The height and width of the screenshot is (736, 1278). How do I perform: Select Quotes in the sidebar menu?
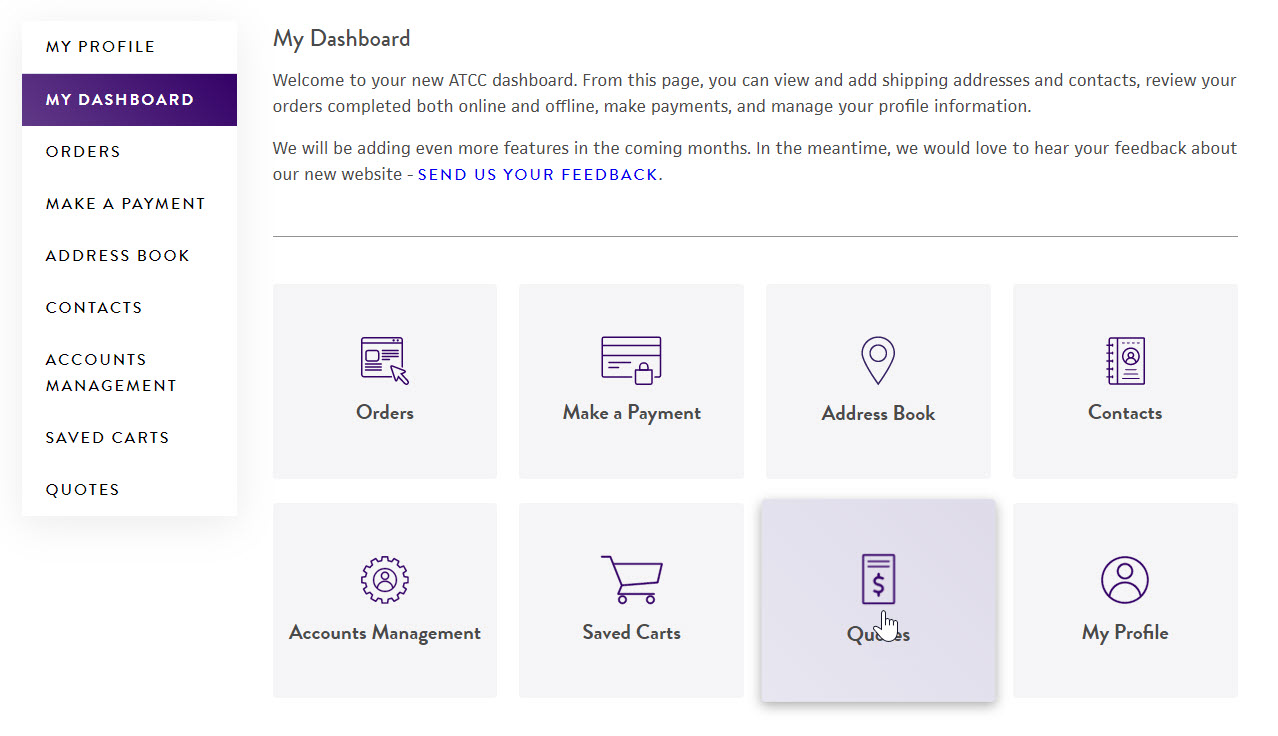coord(82,490)
